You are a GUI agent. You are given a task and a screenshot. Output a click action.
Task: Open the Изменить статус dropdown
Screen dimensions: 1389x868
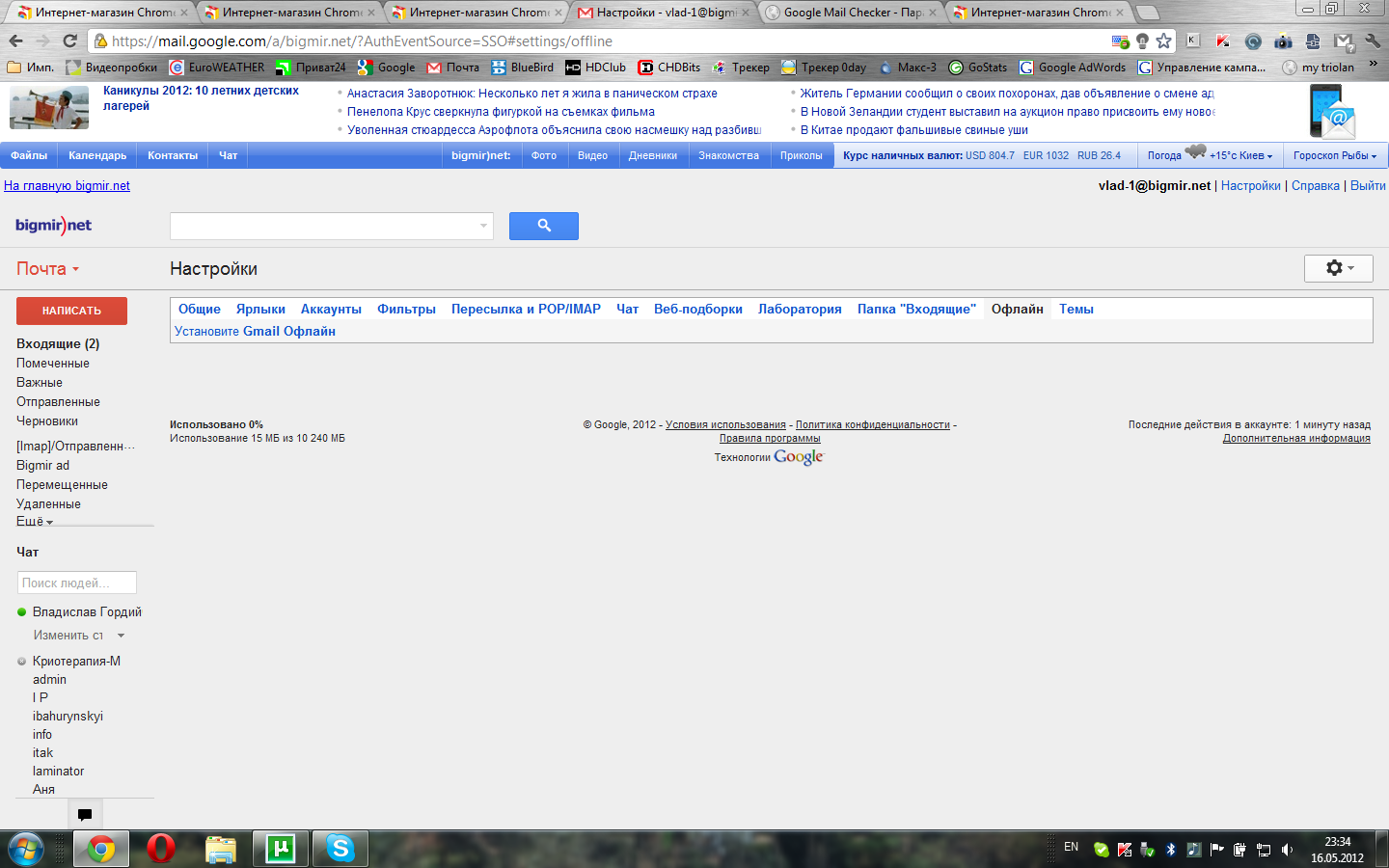click(x=79, y=636)
